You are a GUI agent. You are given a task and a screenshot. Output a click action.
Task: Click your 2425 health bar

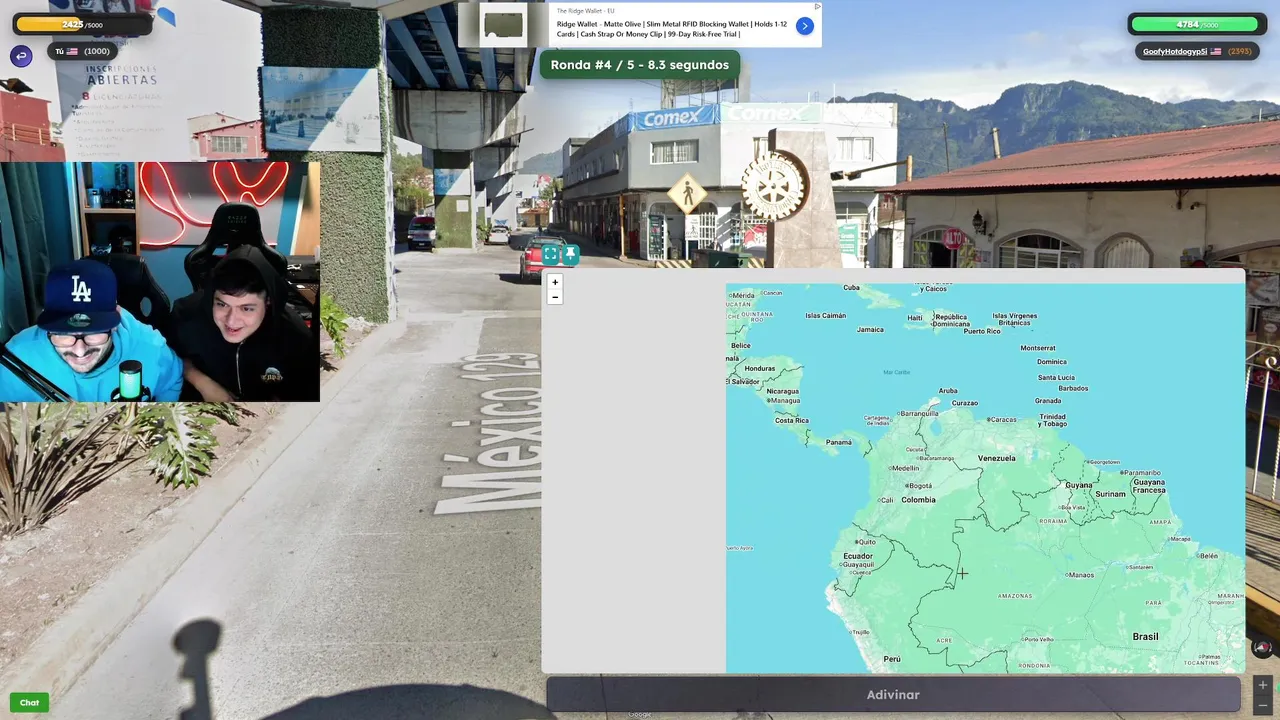[x=82, y=24]
